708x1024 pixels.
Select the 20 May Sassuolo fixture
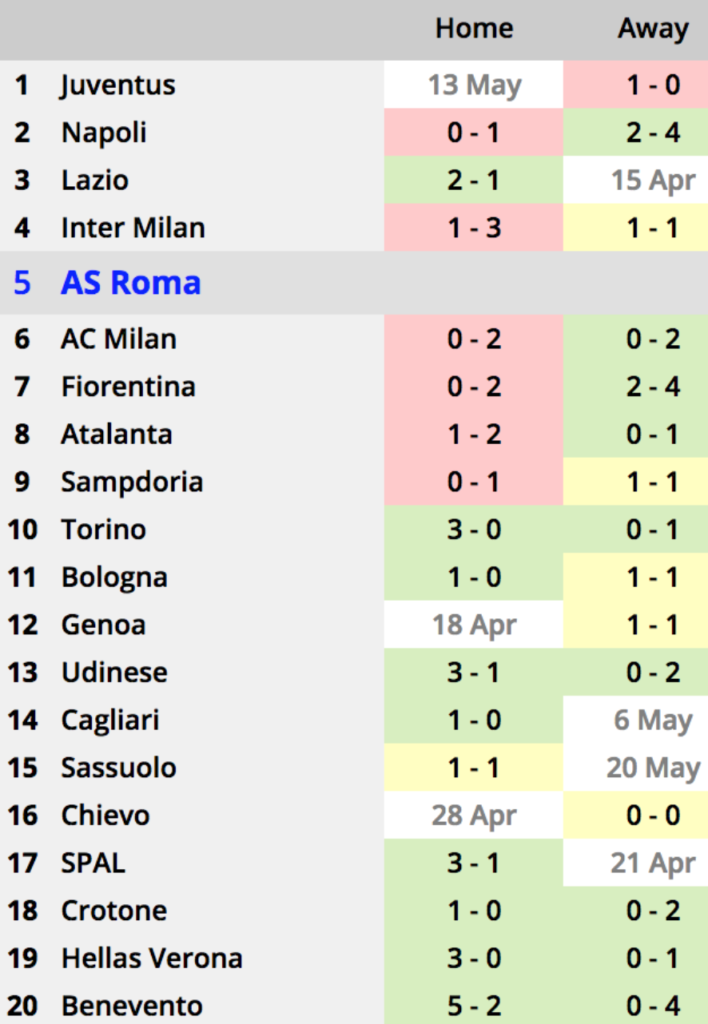coord(636,768)
